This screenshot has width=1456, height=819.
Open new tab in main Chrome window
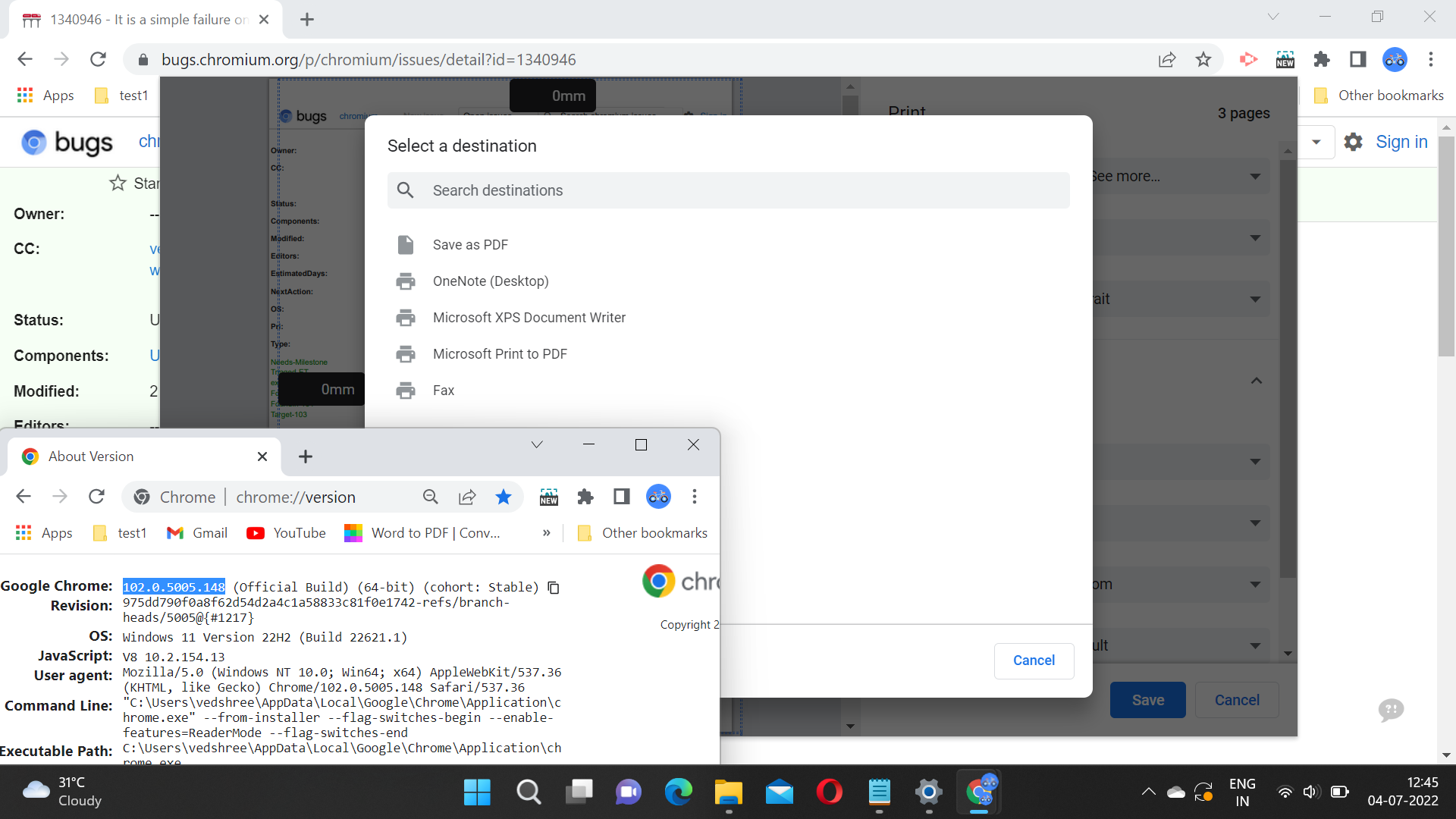click(307, 20)
